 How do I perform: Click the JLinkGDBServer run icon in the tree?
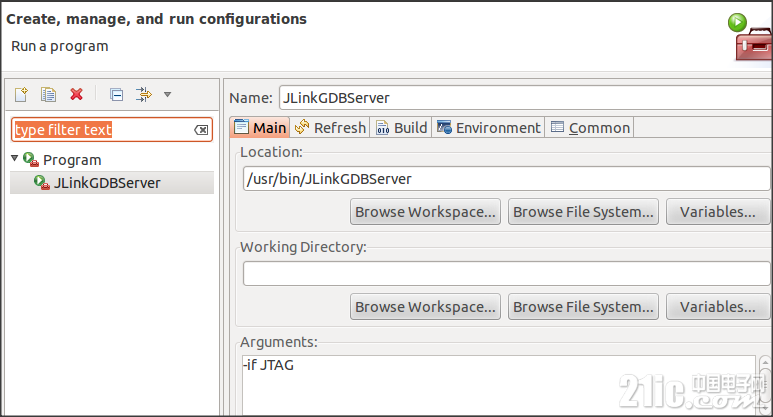42,182
